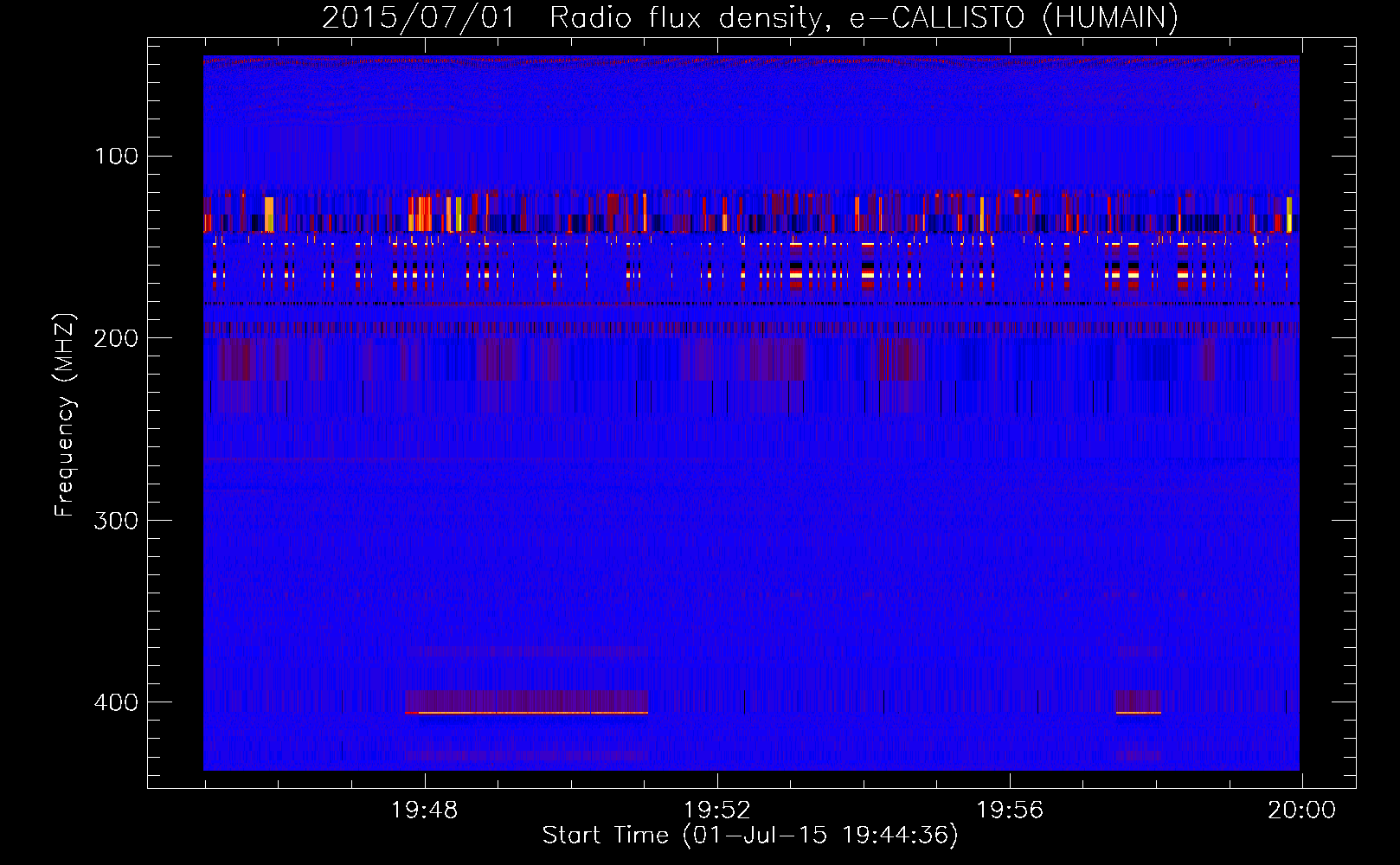Click the 'Frequency (MHZ)' axis label

[65, 414]
